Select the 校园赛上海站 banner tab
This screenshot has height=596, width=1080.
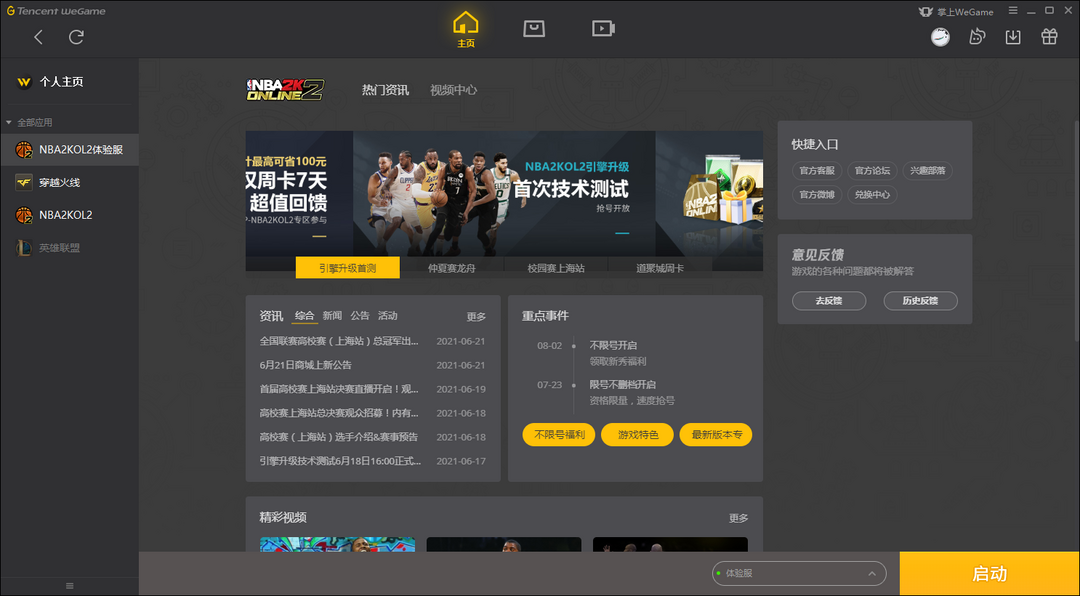coord(556,268)
